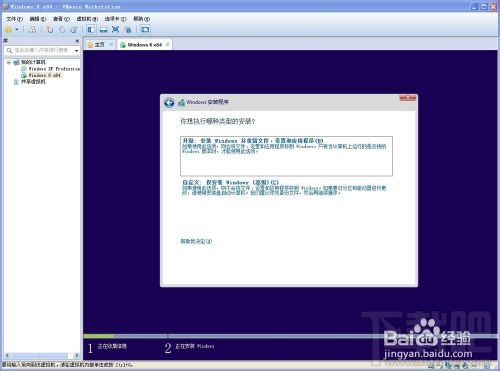Open the 帮助我决定 help link
This screenshot has width=500, height=371.
(x=196, y=241)
